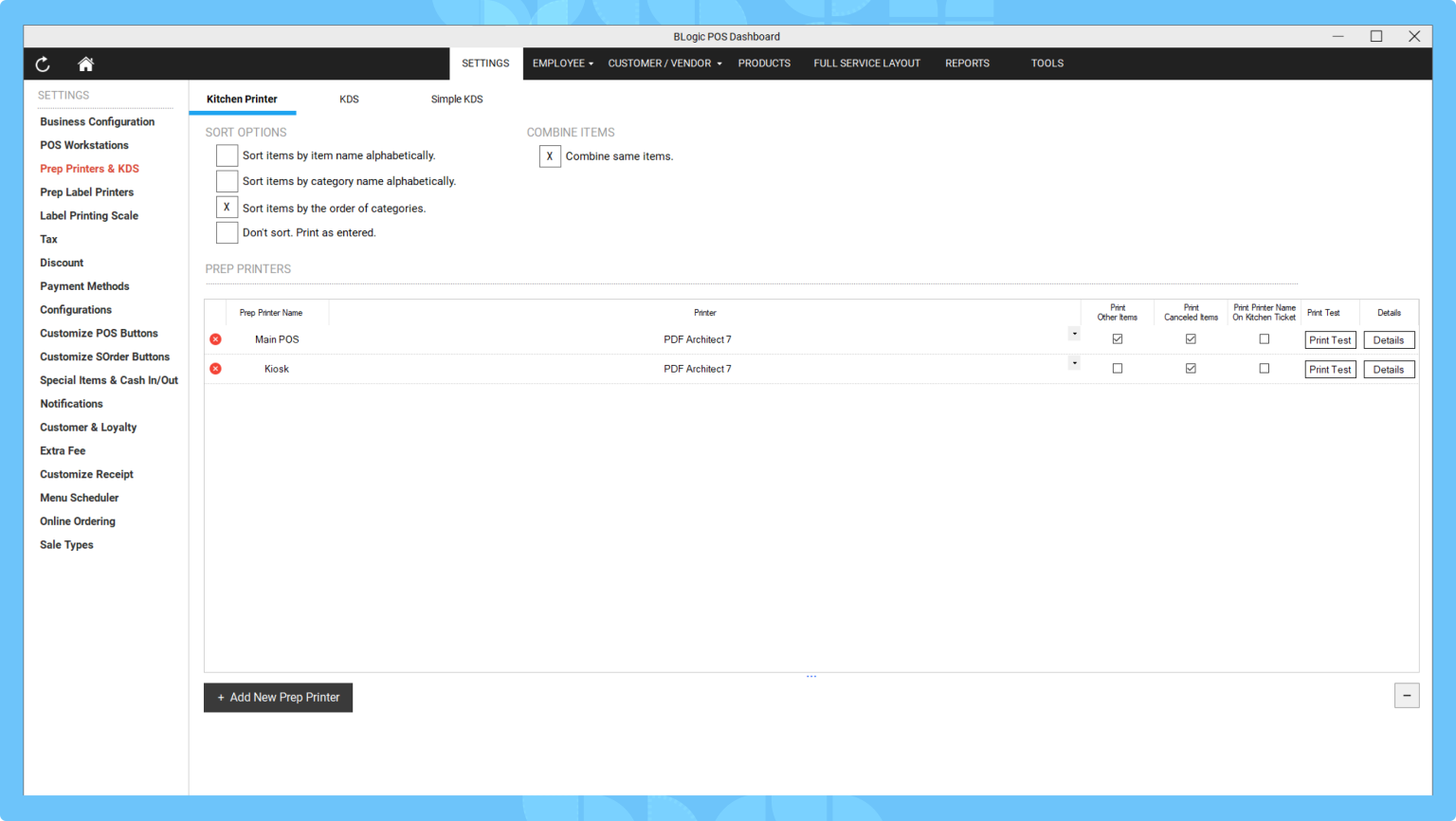Switch to the Simple KDS tab

point(457,100)
